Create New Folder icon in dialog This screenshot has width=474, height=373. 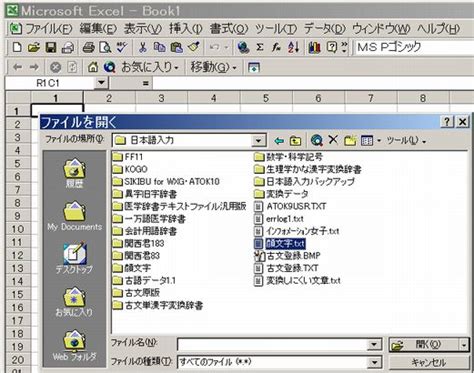coord(350,141)
